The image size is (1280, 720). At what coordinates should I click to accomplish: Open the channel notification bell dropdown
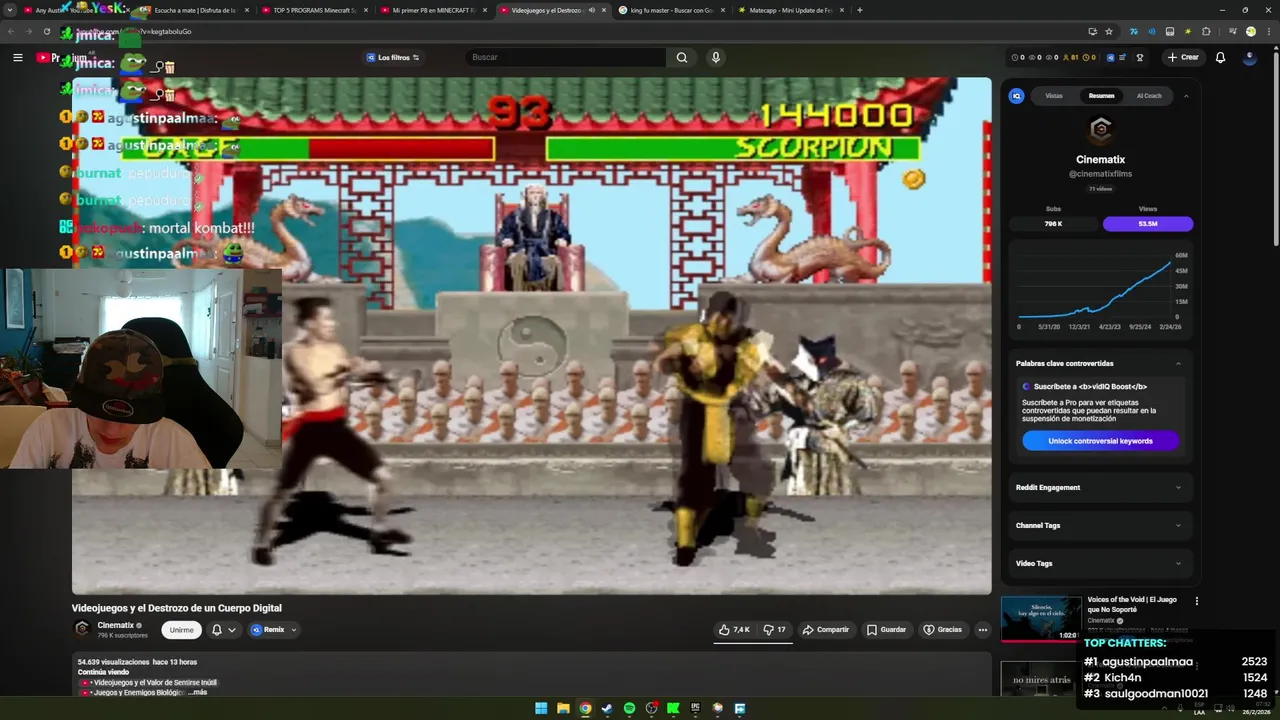(223, 630)
